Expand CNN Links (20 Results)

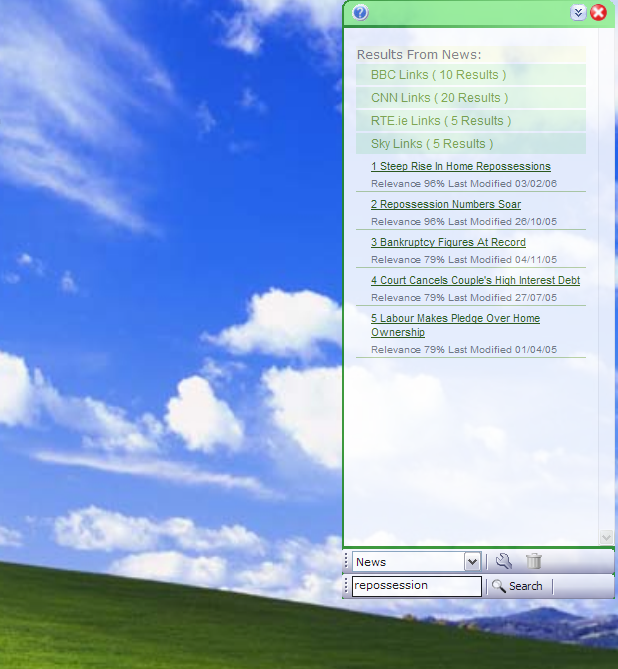471,98
